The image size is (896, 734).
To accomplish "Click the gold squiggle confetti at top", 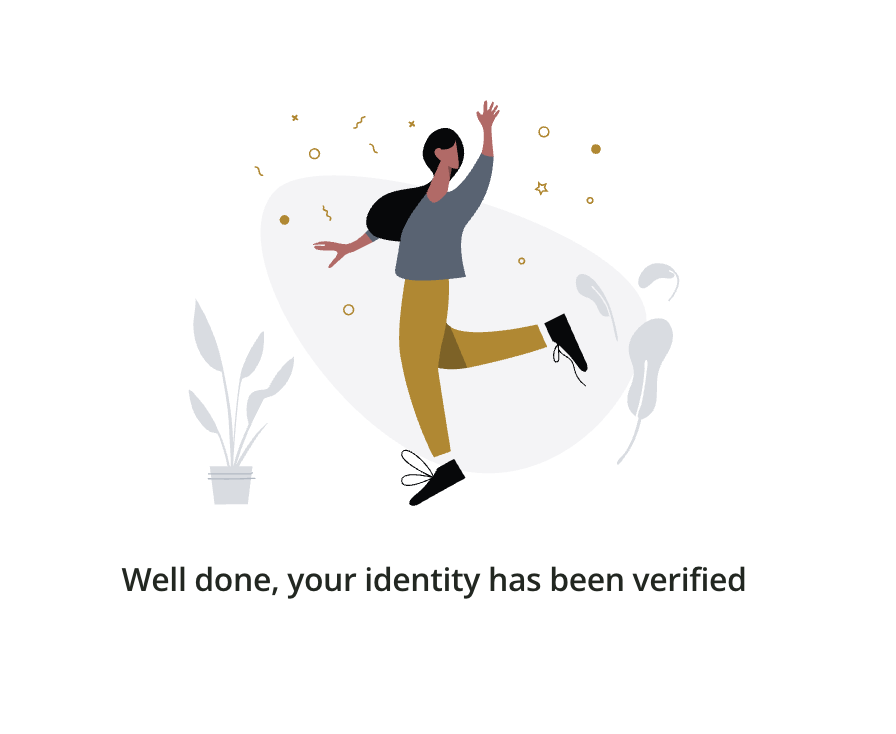I will point(359,122).
